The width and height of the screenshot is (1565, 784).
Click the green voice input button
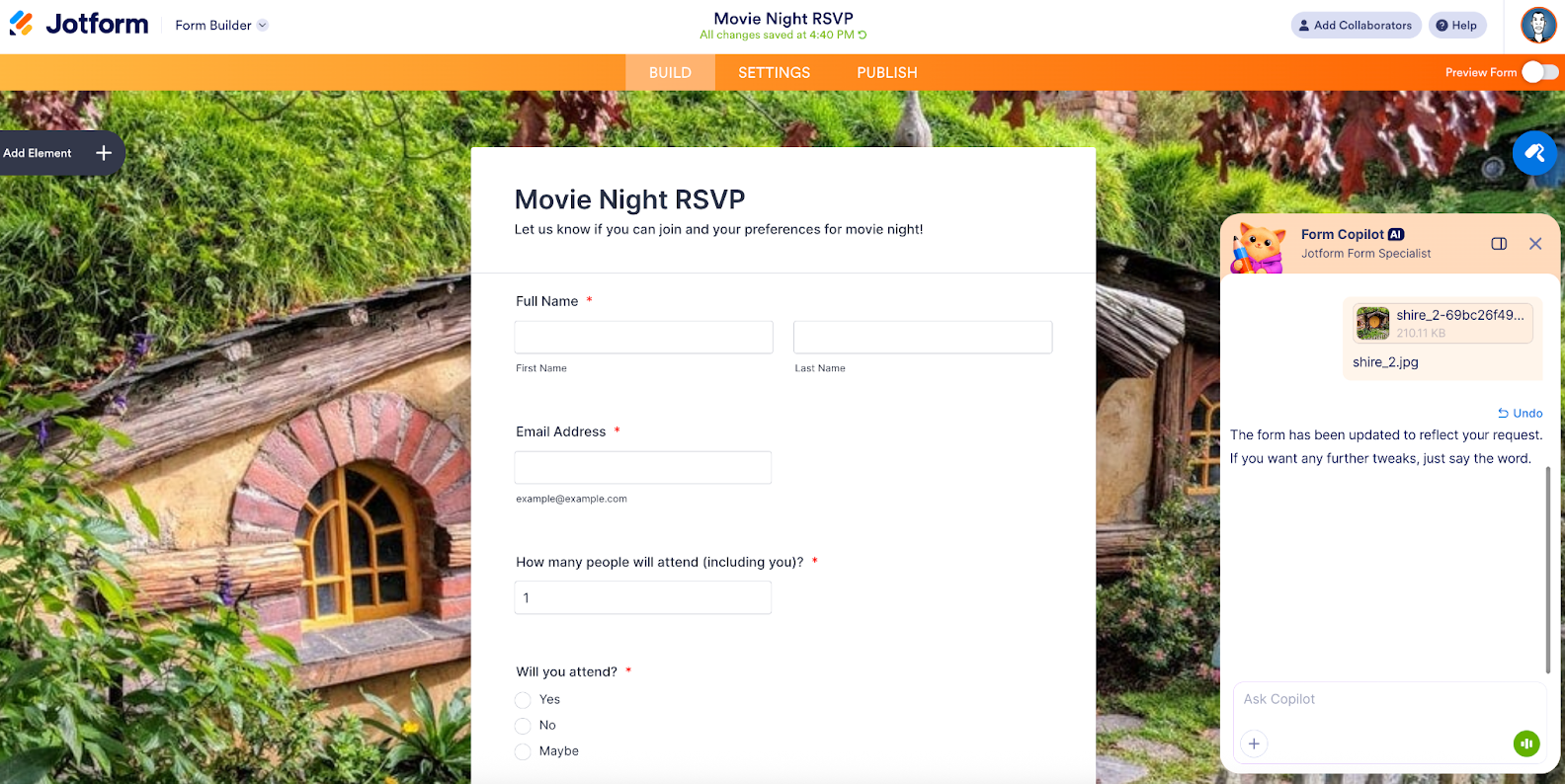[x=1526, y=744]
